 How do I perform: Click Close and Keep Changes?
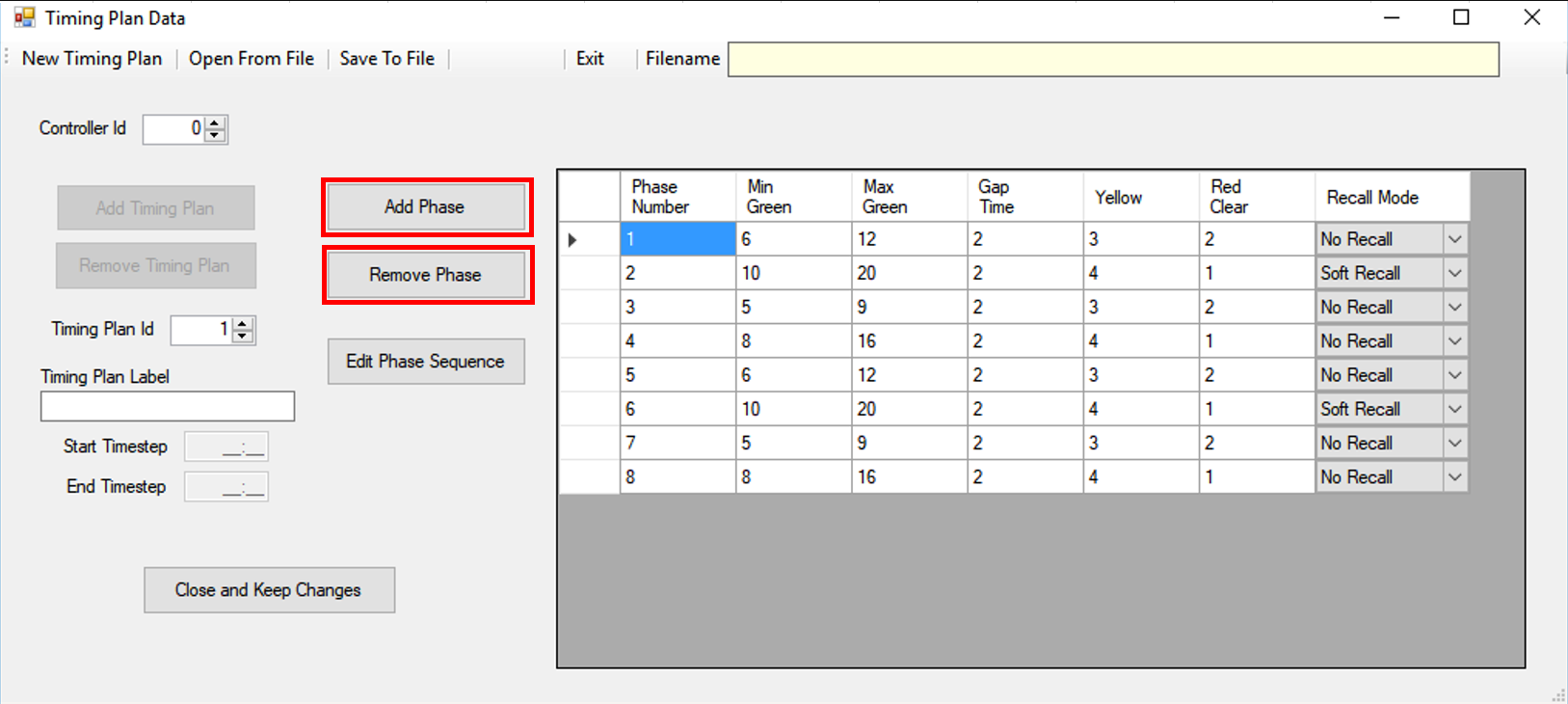(269, 590)
